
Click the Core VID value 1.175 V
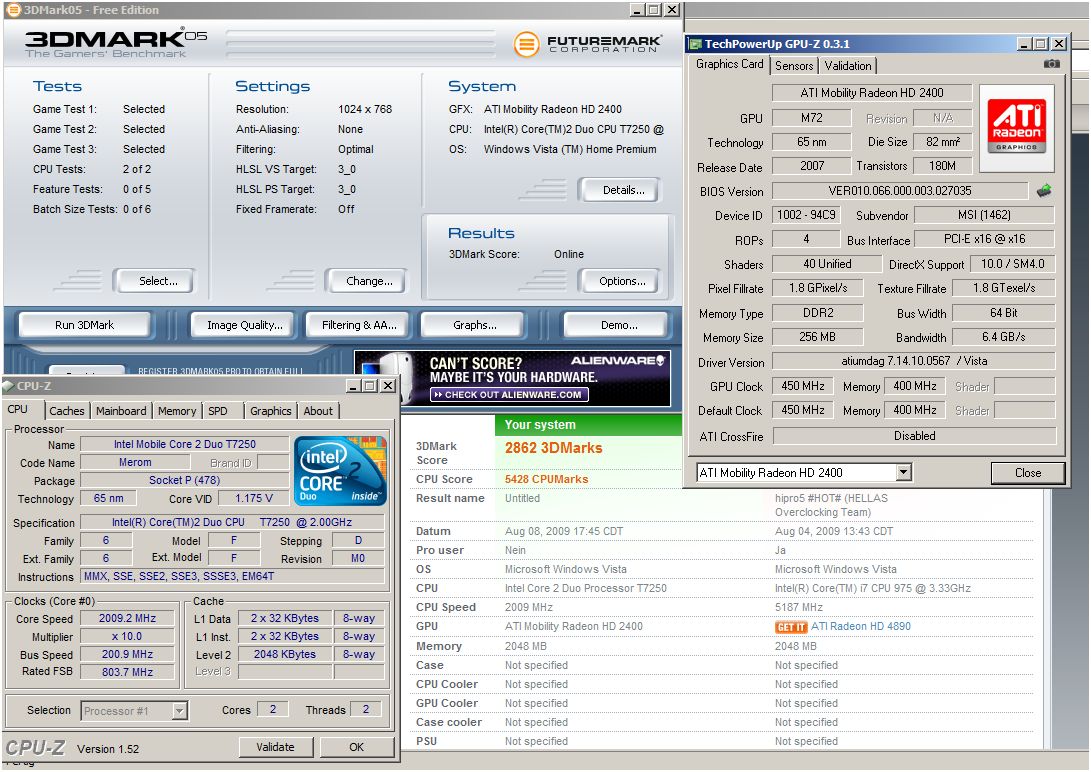(254, 498)
